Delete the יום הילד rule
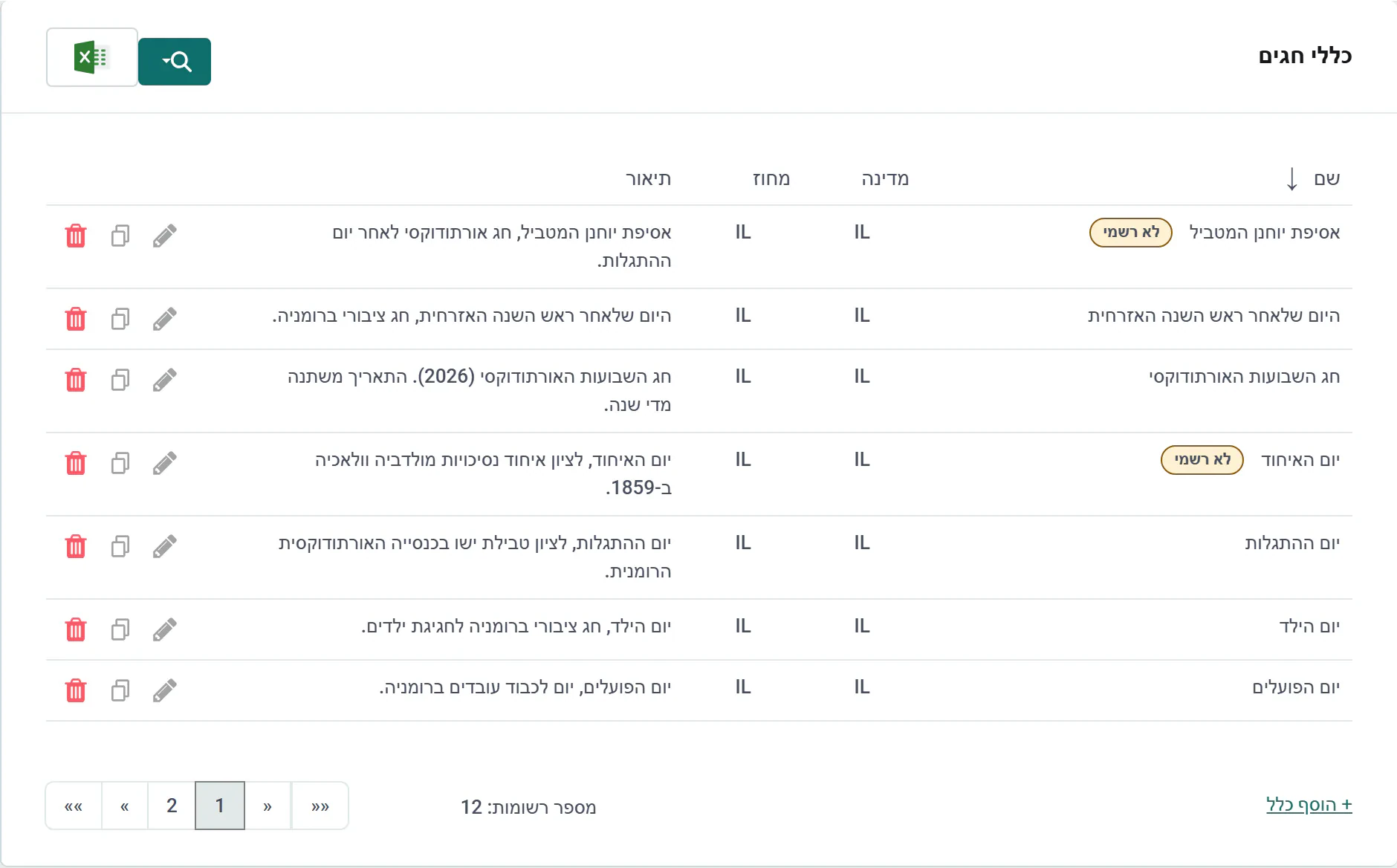1397x868 pixels. [76, 629]
